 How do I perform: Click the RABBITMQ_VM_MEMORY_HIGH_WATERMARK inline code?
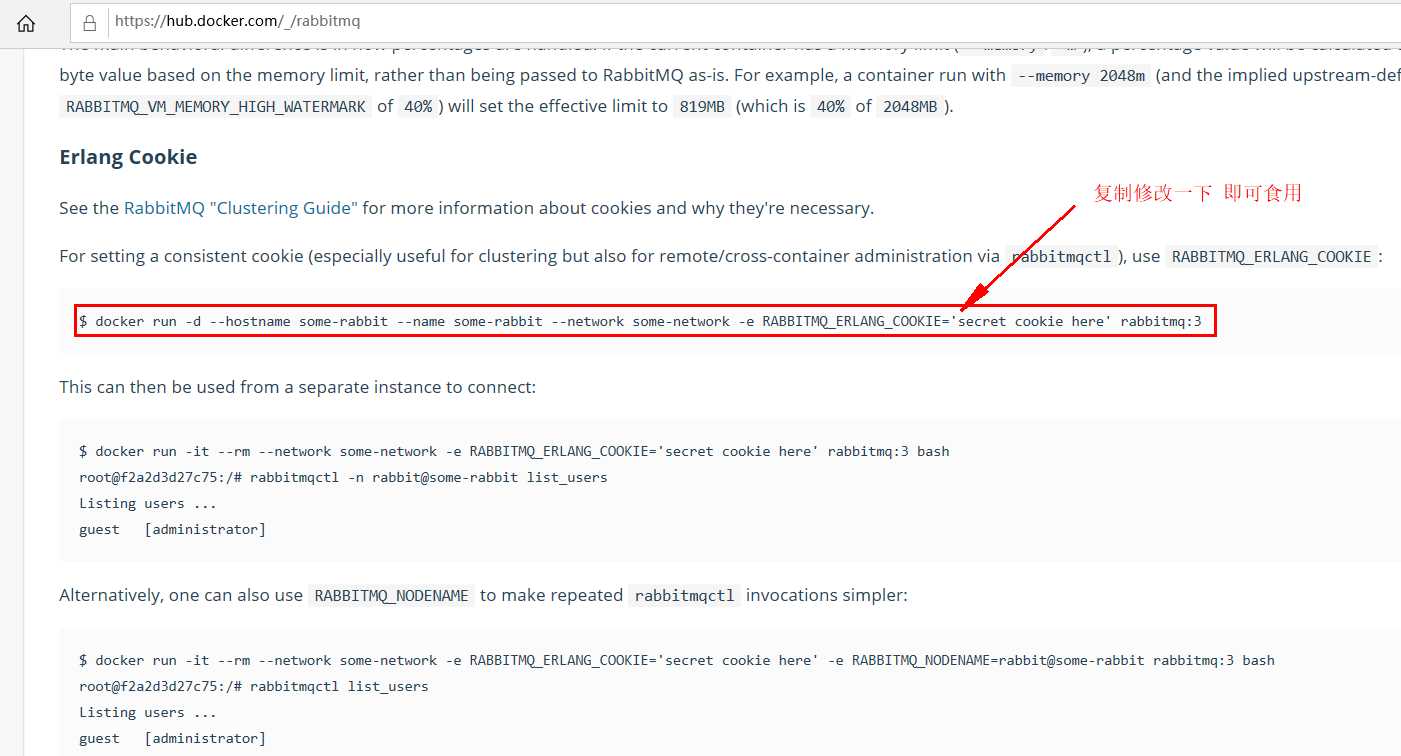[216, 107]
